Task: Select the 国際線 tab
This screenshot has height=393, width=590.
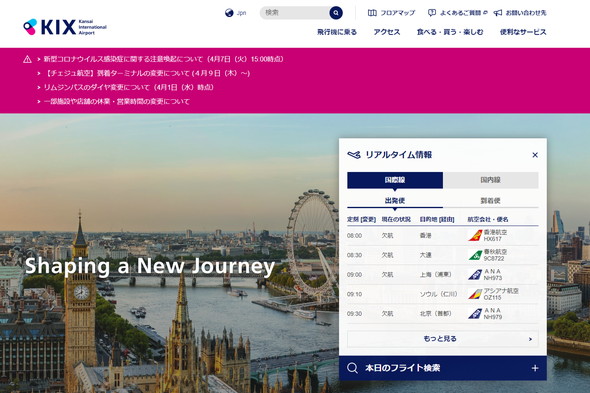Action: (395, 180)
